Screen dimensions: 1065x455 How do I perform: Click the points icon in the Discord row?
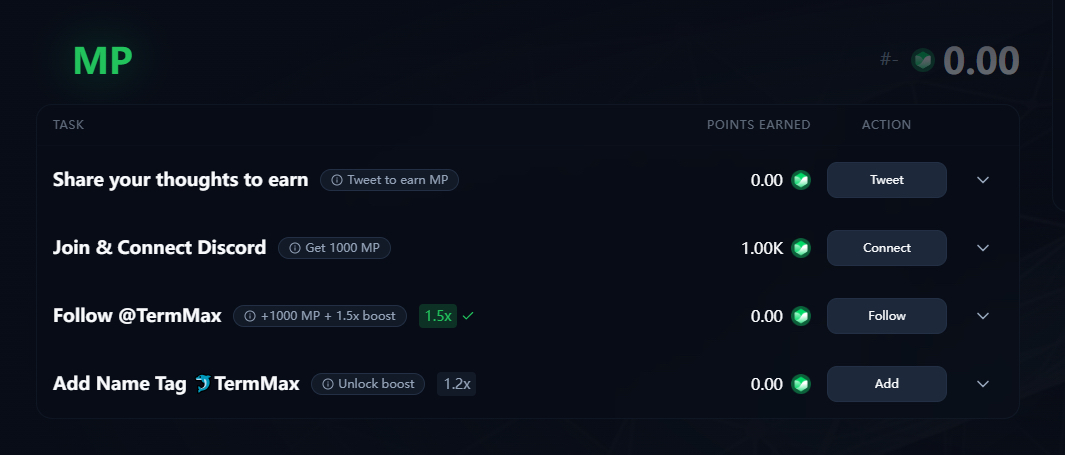[x=800, y=248]
